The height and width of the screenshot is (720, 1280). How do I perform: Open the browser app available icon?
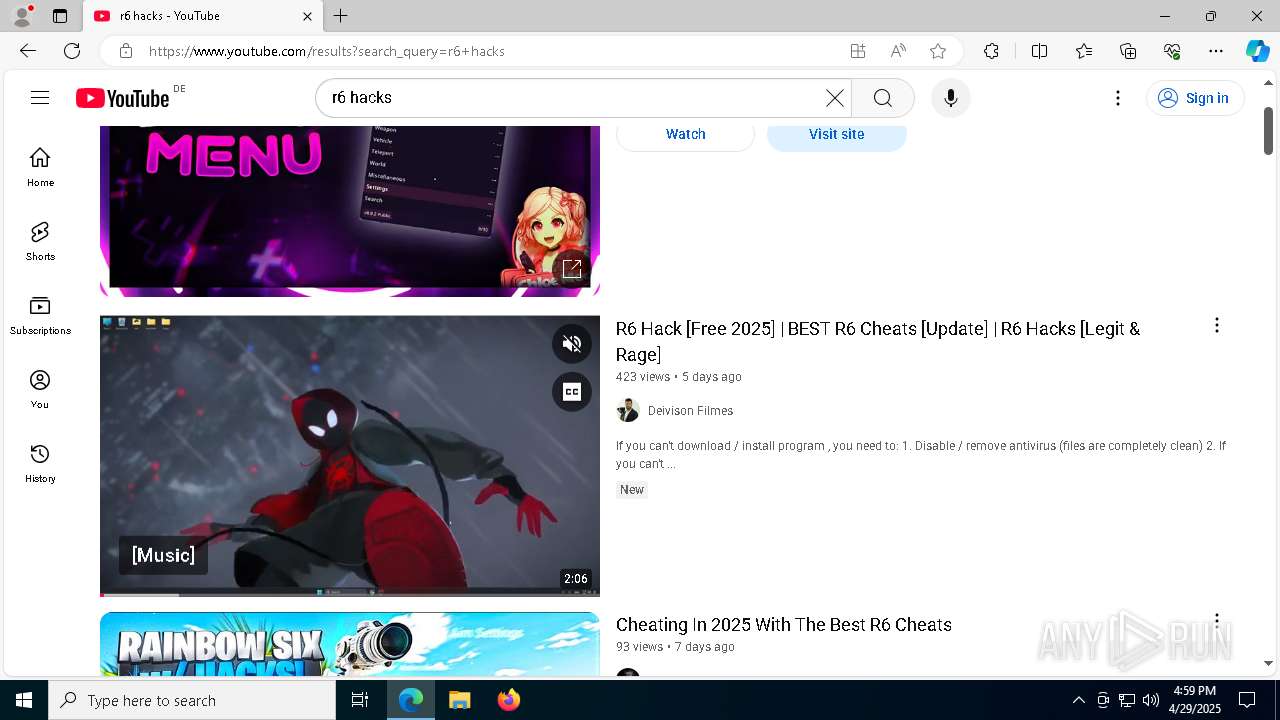click(857, 51)
